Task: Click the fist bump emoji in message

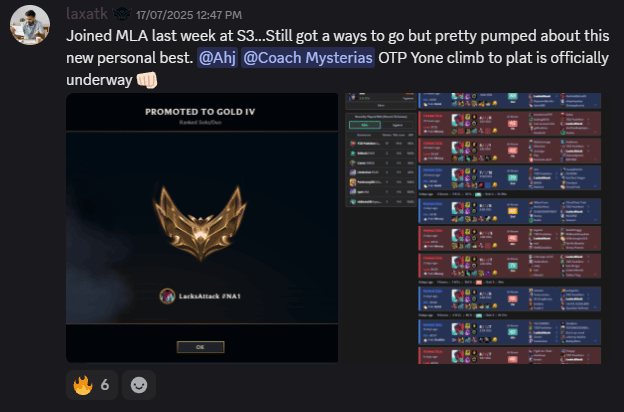Action: point(147,80)
